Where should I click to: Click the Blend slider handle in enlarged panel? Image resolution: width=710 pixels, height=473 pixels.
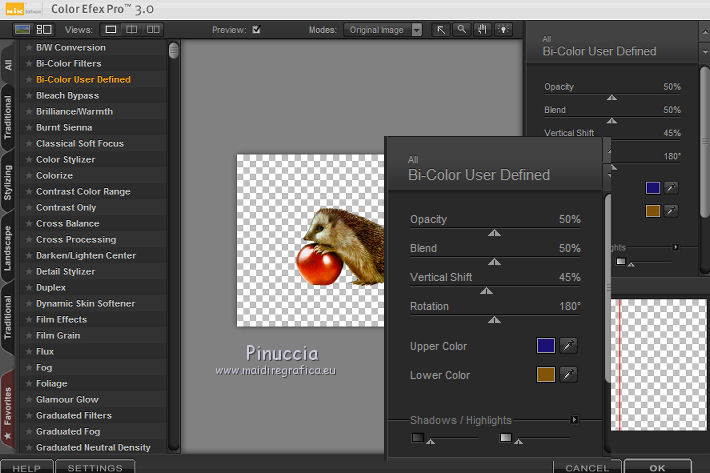tap(494, 262)
